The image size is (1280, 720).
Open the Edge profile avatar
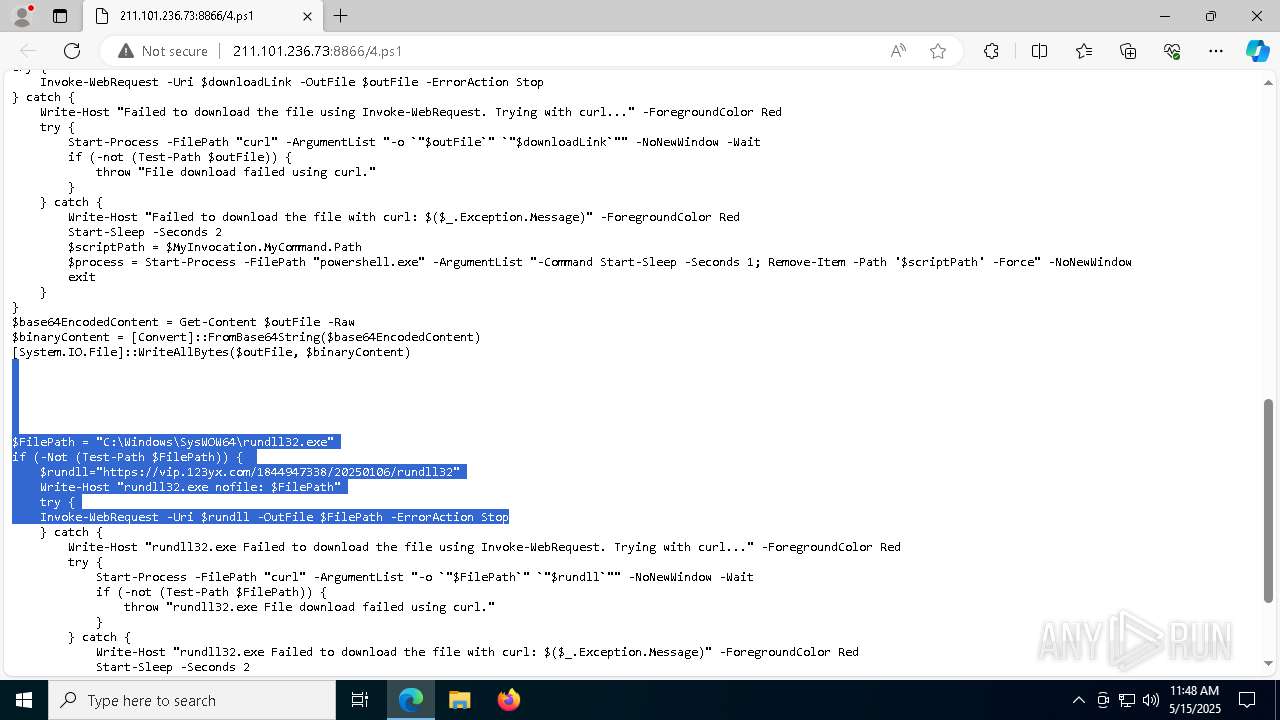click(22, 16)
